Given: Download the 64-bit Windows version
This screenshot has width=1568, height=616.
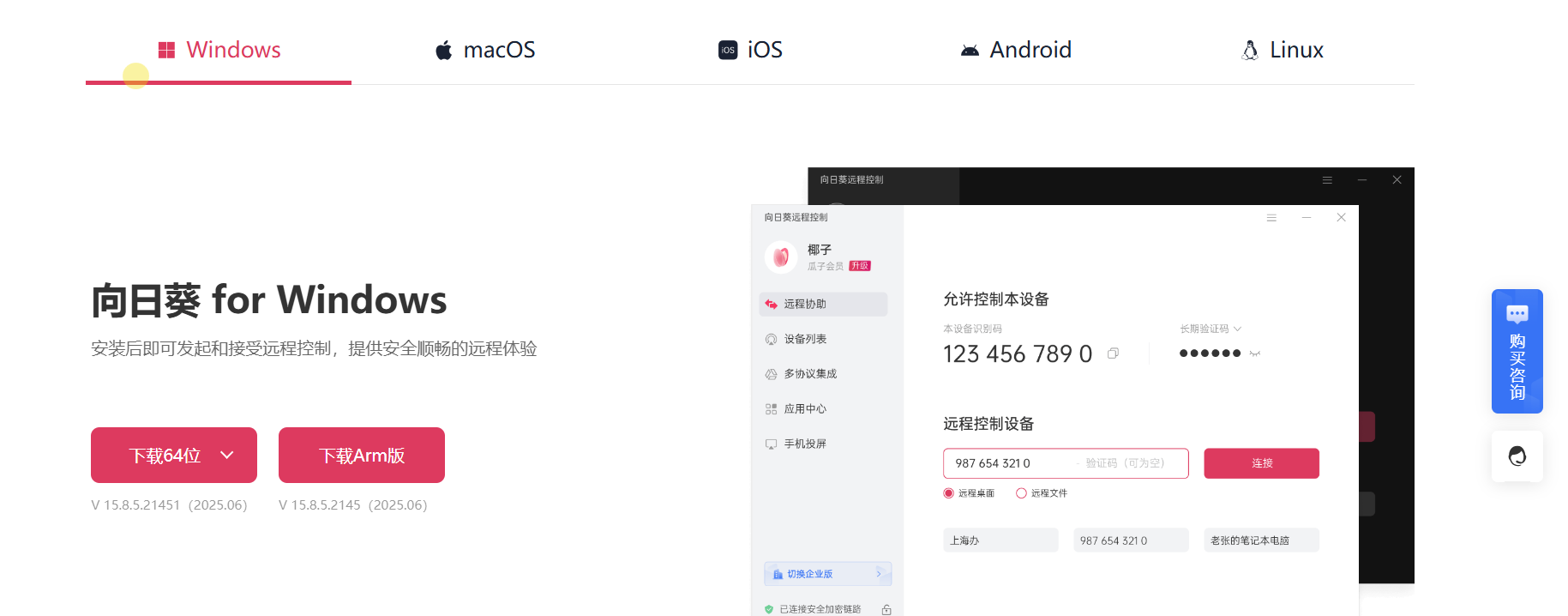Looking at the screenshot, I should 174,456.
